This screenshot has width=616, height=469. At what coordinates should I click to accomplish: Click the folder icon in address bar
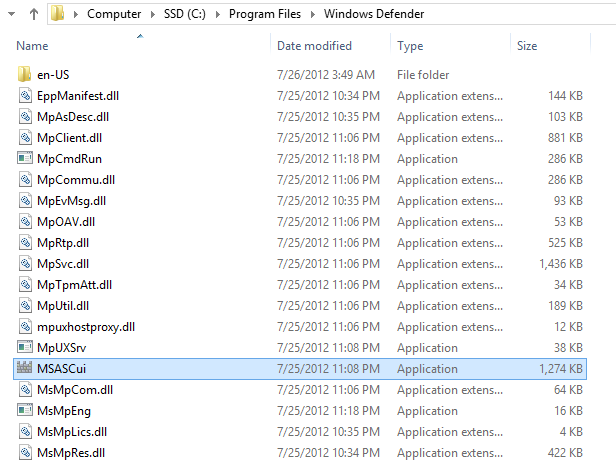[x=57, y=14]
